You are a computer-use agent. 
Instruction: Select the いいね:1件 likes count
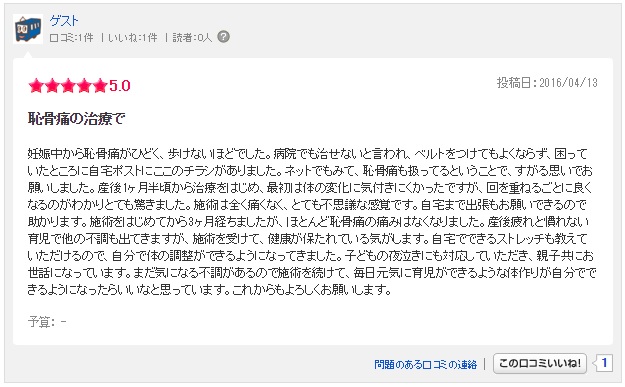[133, 38]
